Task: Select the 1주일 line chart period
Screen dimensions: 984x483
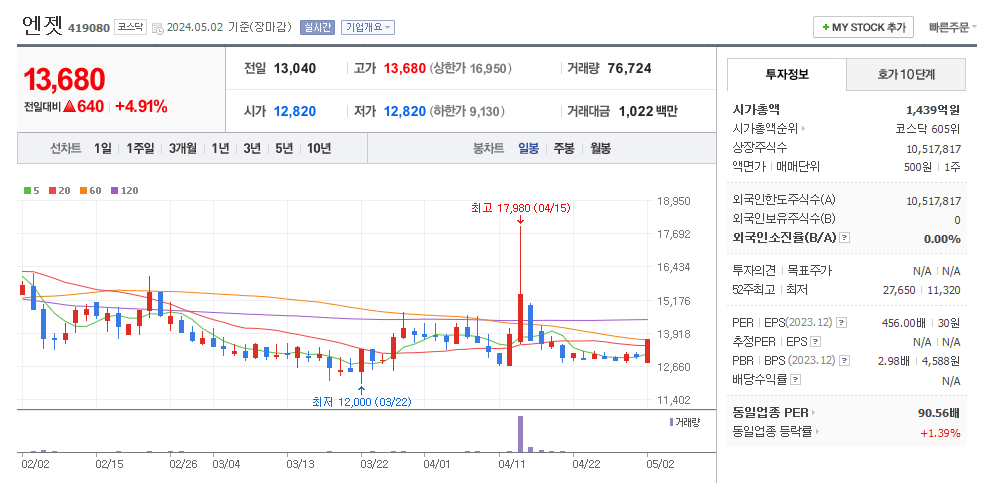Action: click(x=140, y=149)
